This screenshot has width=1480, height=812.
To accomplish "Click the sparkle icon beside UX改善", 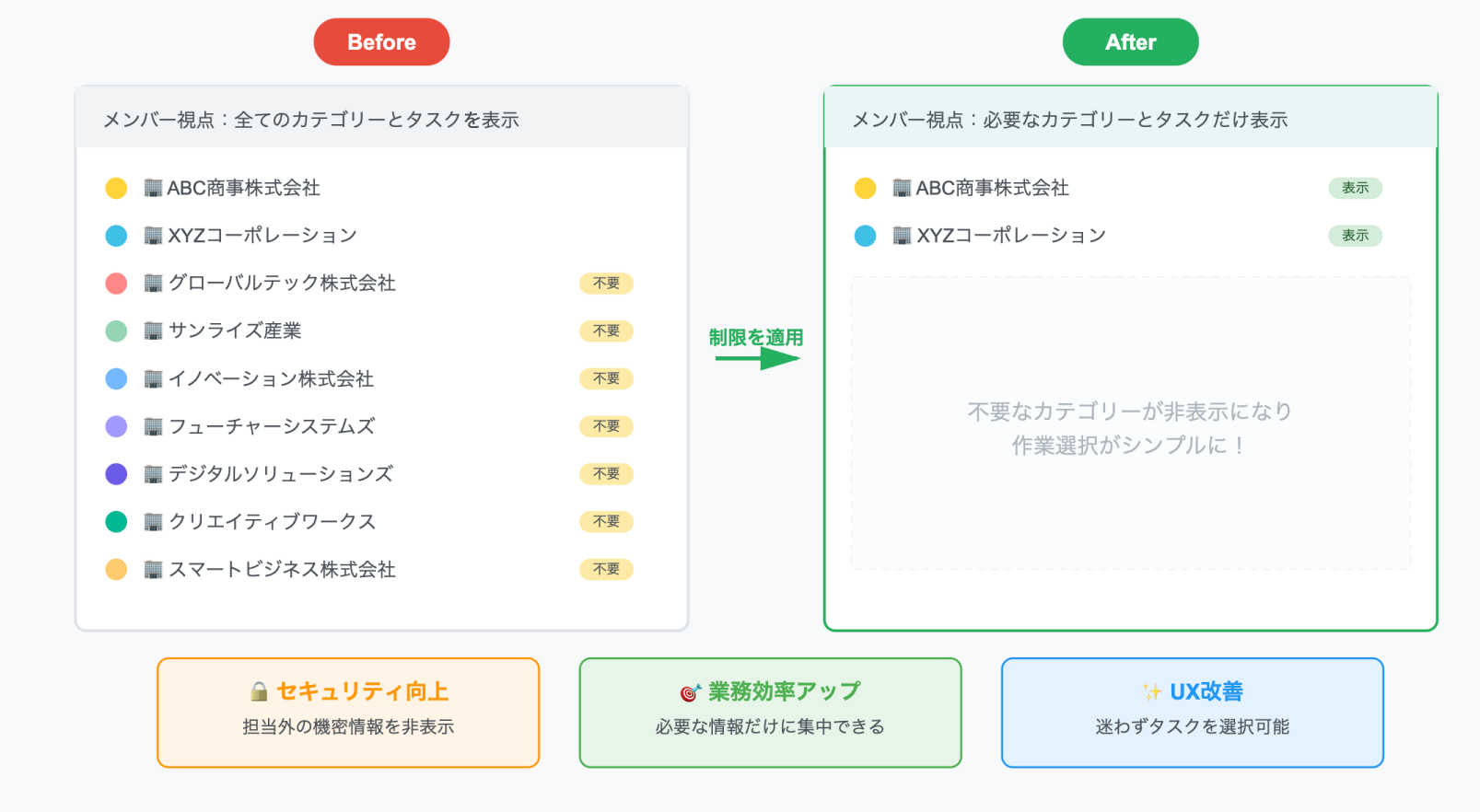I will (x=1151, y=691).
